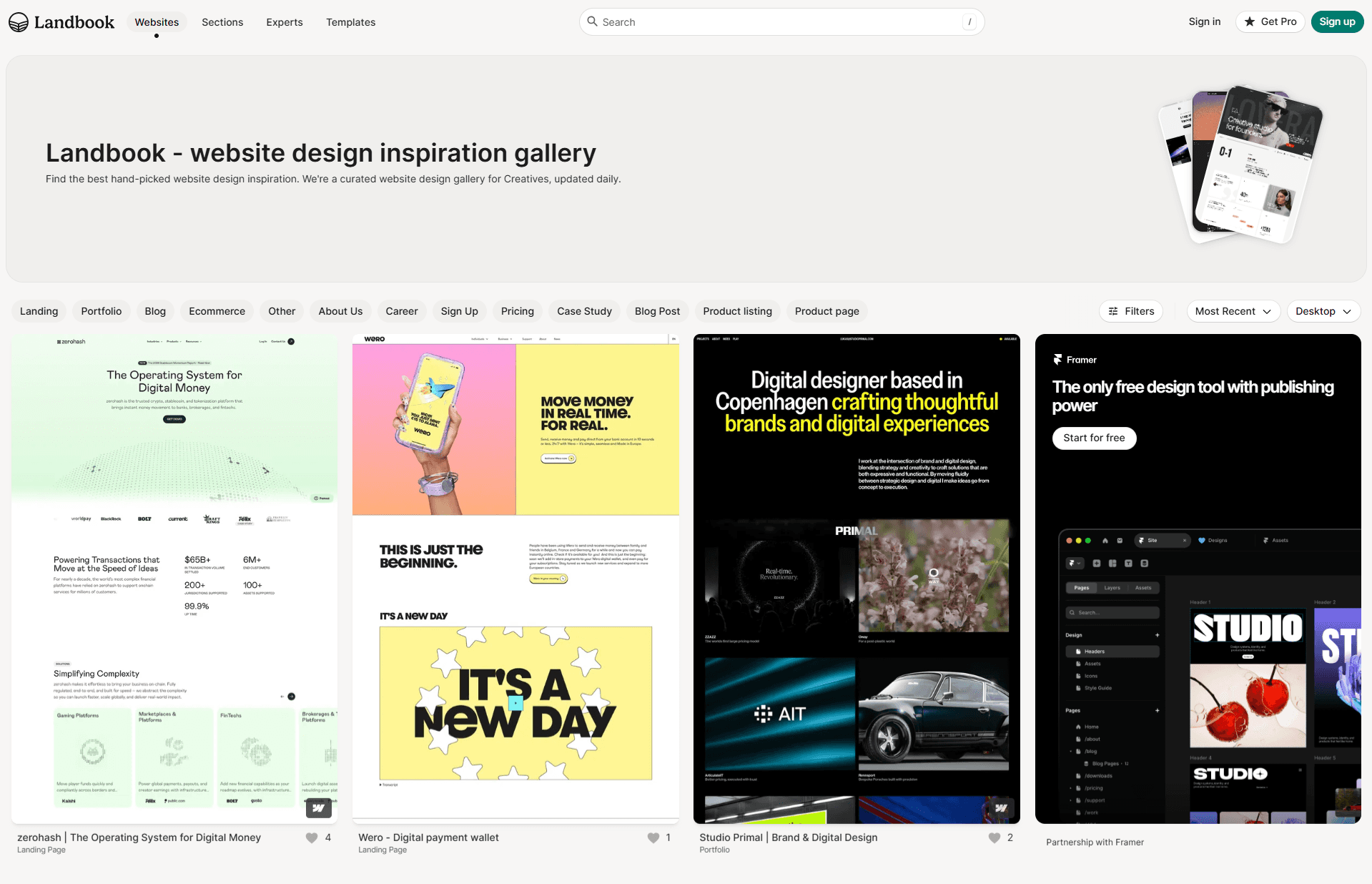The height and width of the screenshot is (884, 1372).
Task: Open the Wero - Digital payment wallet link
Action: tap(428, 838)
